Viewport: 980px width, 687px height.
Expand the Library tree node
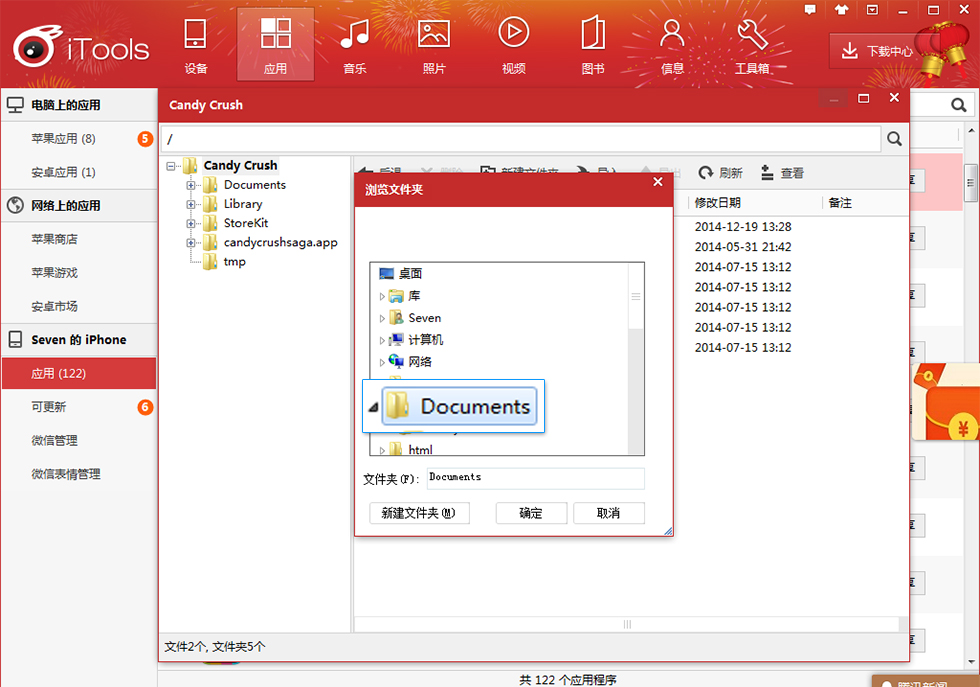pyautogui.click(x=191, y=204)
